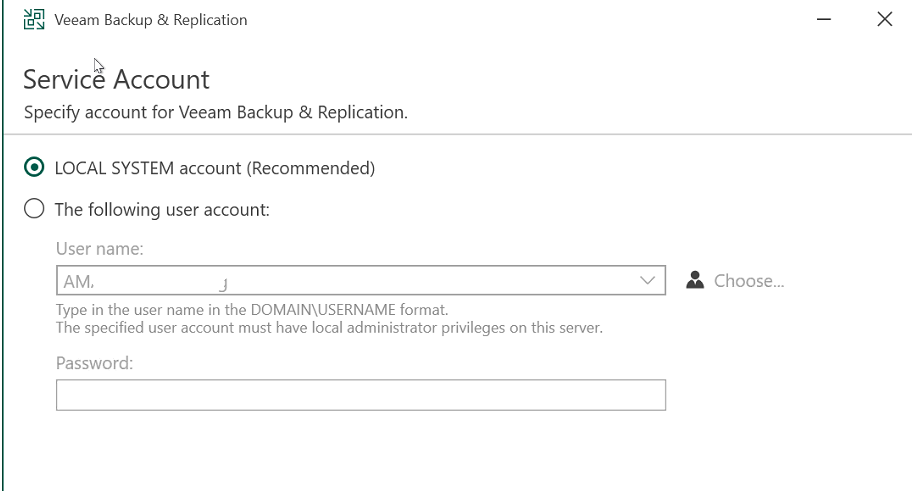The image size is (912, 491).
Task: Click the local administrator privileges note
Action: tap(329, 328)
